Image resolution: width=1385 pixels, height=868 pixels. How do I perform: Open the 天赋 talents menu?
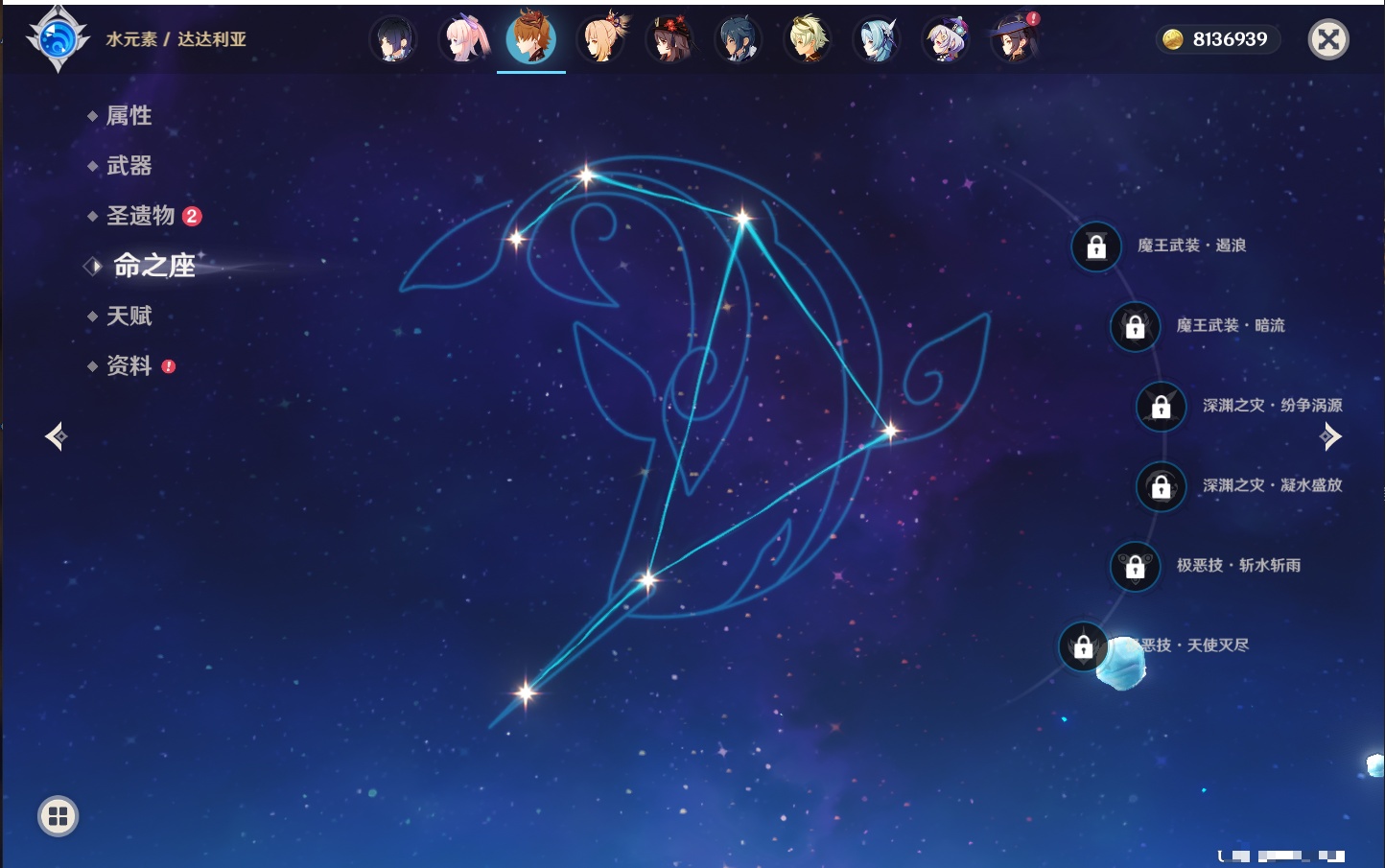coord(129,316)
